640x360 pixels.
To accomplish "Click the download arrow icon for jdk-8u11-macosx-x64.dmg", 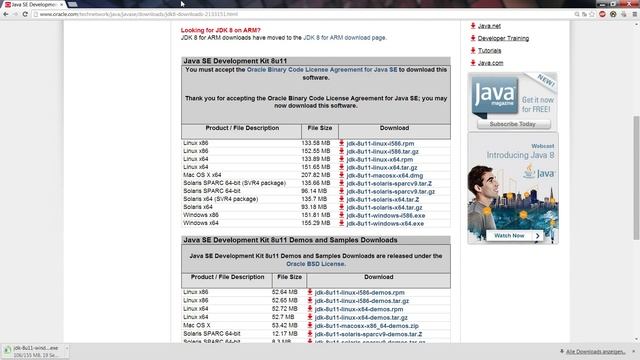I will pyautogui.click(x=342, y=175).
